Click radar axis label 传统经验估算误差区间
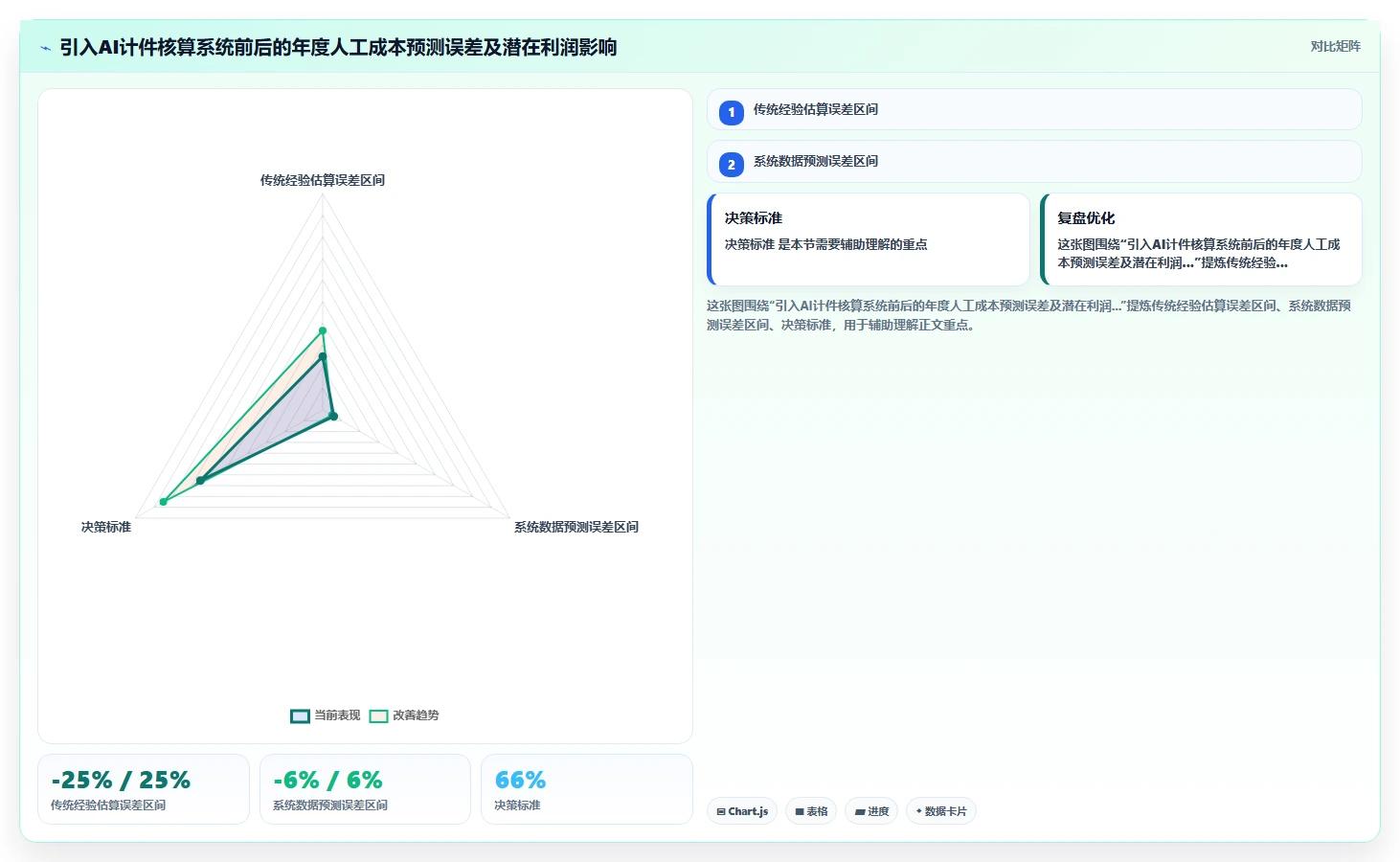Image resolution: width=1400 pixels, height=862 pixels. click(323, 180)
